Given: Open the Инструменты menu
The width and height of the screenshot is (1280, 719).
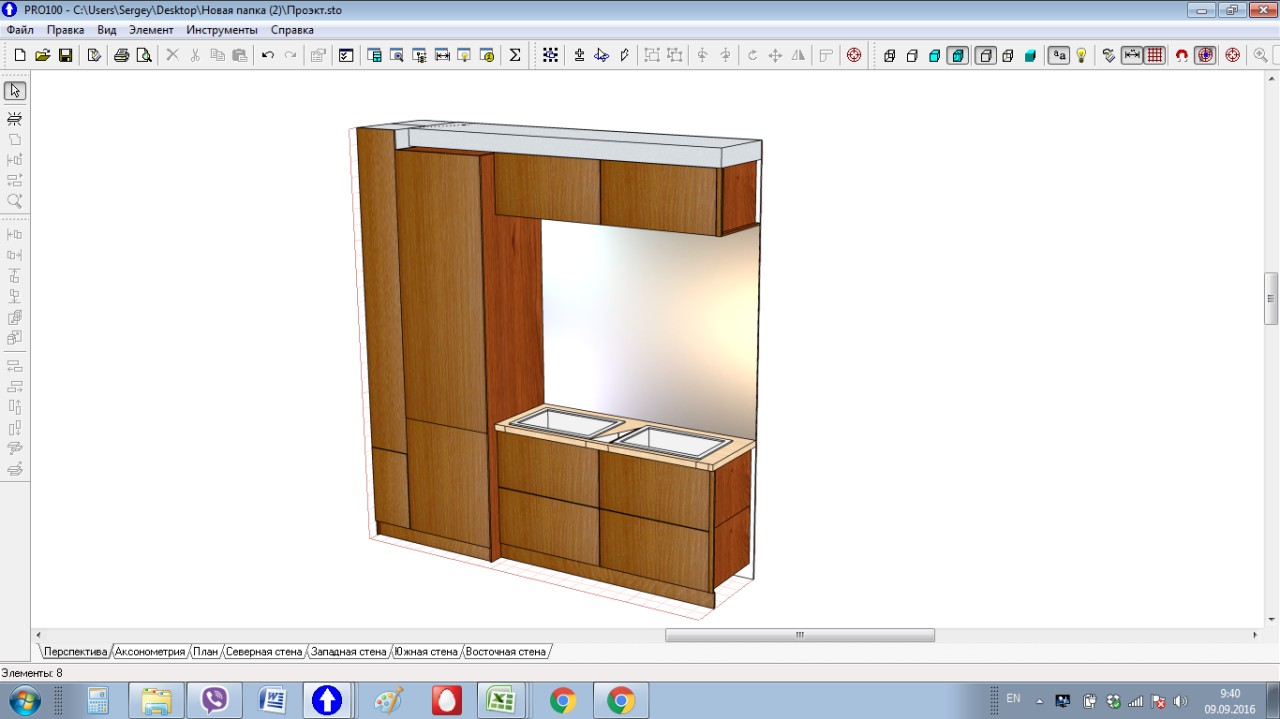Looking at the screenshot, I should point(222,30).
